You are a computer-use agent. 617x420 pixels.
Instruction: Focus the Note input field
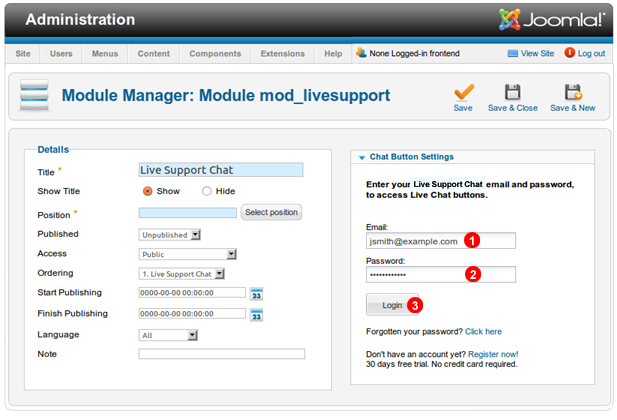tap(222, 353)
